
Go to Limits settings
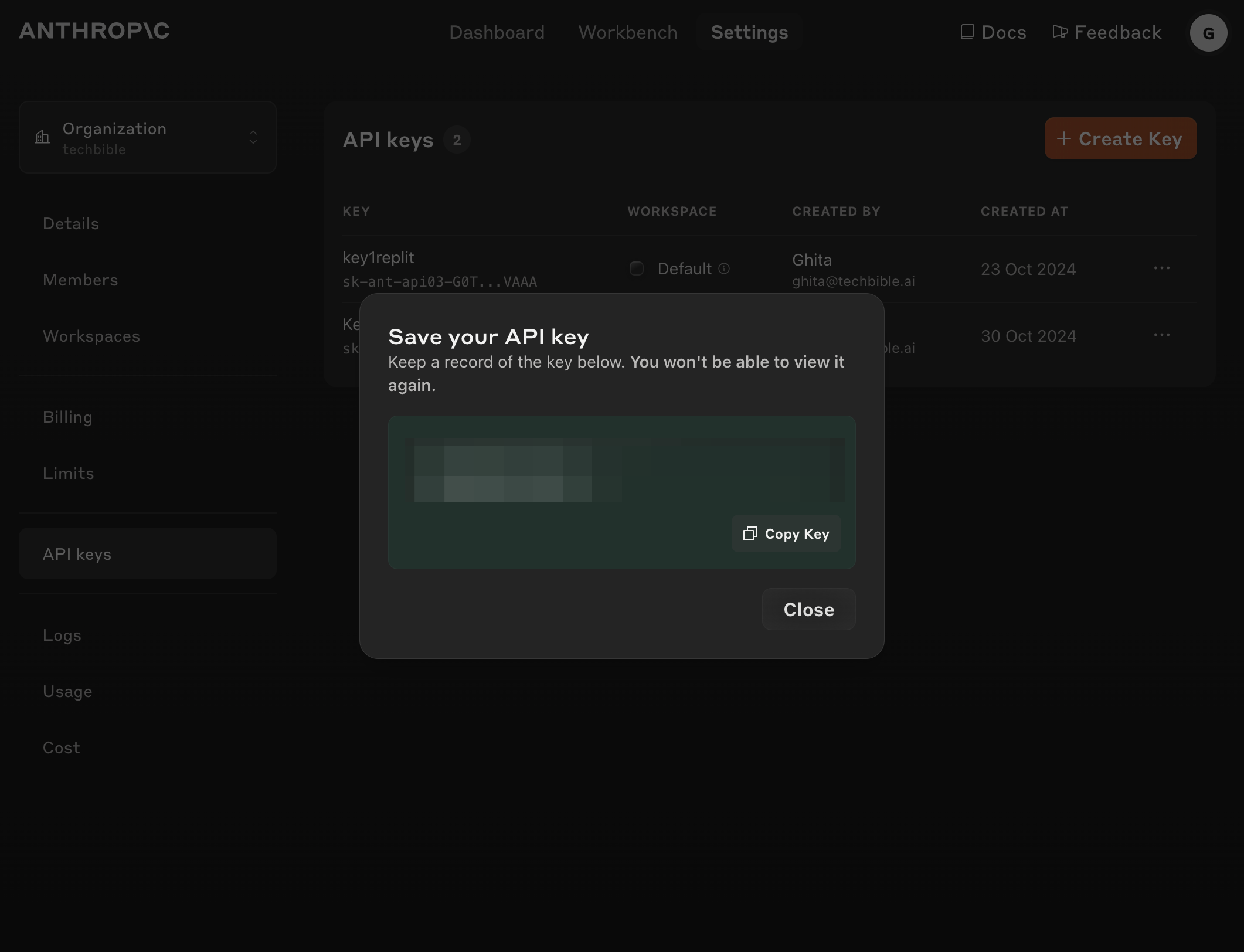pyautogui.click(x=68, y=473)
